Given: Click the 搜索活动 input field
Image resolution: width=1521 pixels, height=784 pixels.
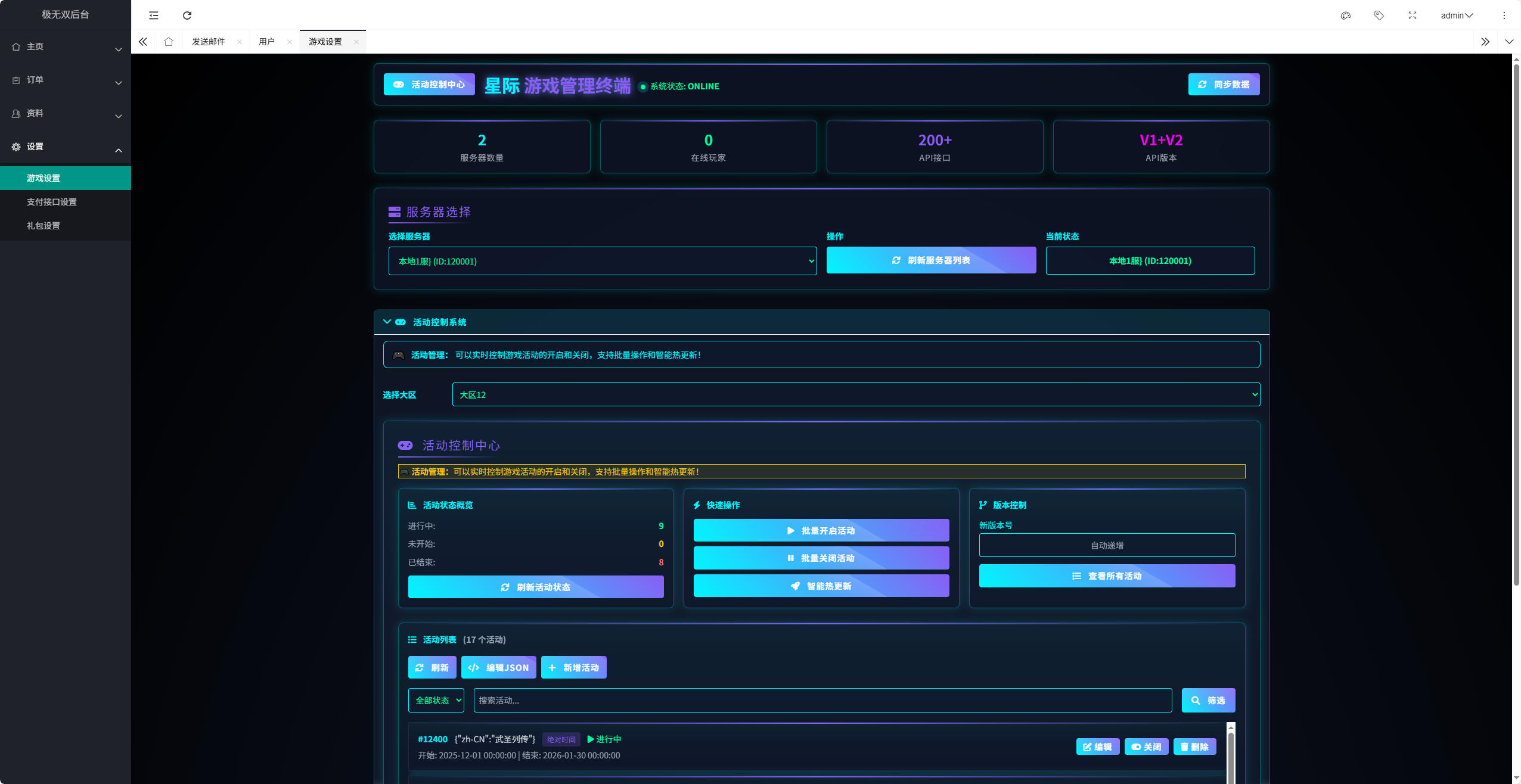Looking at the screenshot, I should 822,700.
